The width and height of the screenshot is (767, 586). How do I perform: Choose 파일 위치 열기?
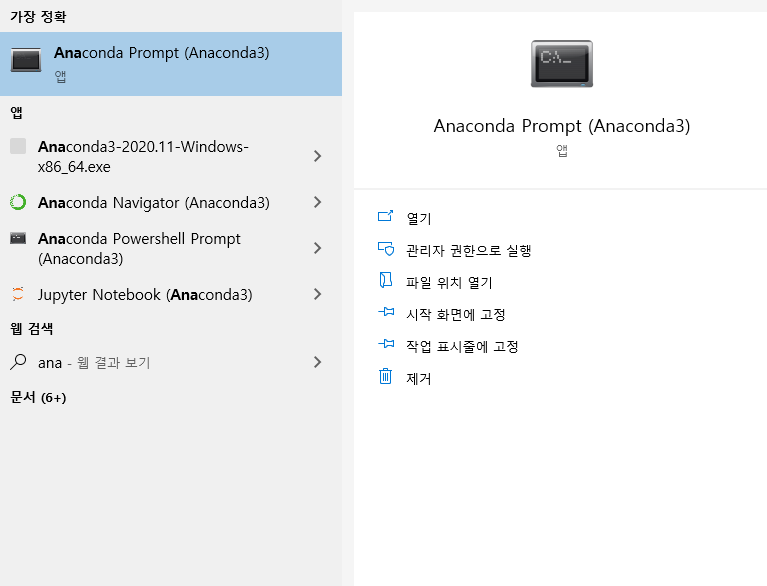coord(449,282)
